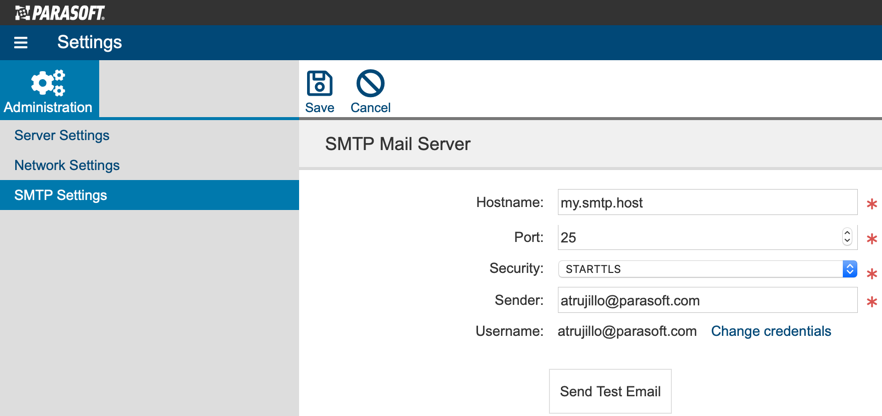The width and height of the screenshot is (882, 416).
Task: Click the Send Test Email button
Action: point(610,391)
